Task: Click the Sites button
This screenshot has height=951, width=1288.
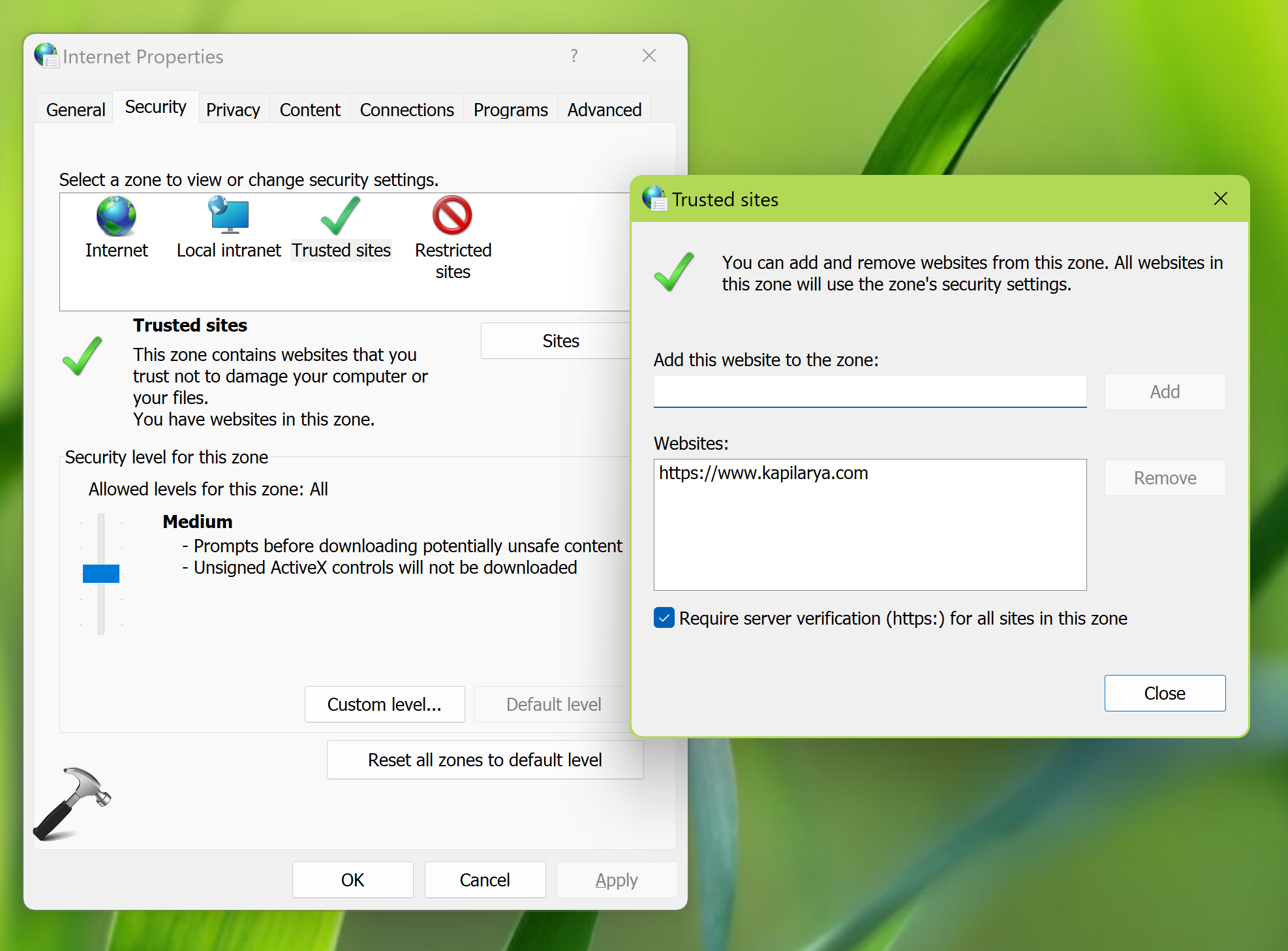Action: [560, 341]
